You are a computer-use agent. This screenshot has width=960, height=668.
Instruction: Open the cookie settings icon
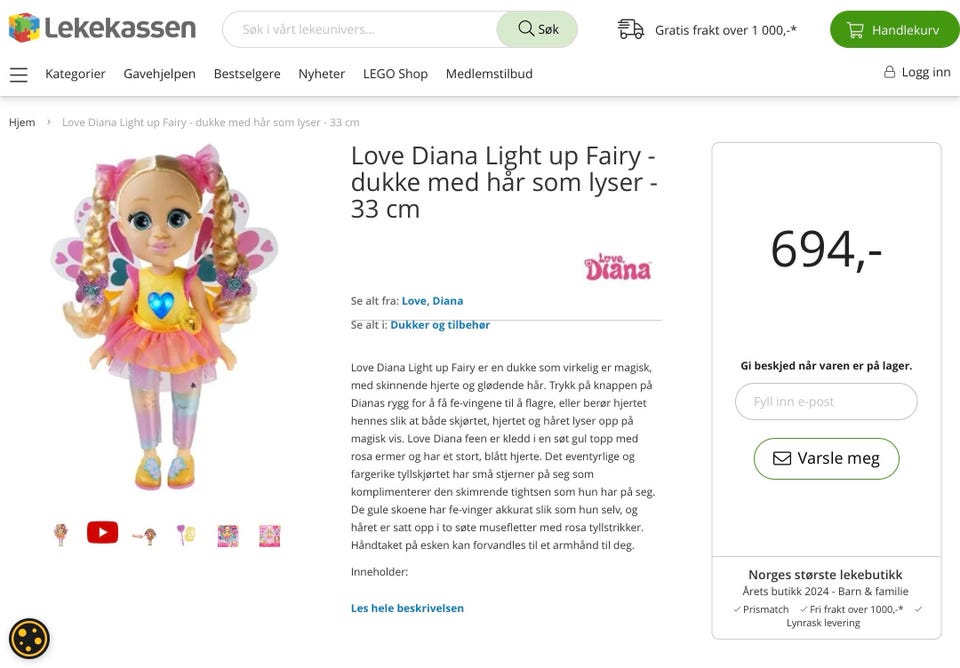pyautogui.click(x=29, y=638)
